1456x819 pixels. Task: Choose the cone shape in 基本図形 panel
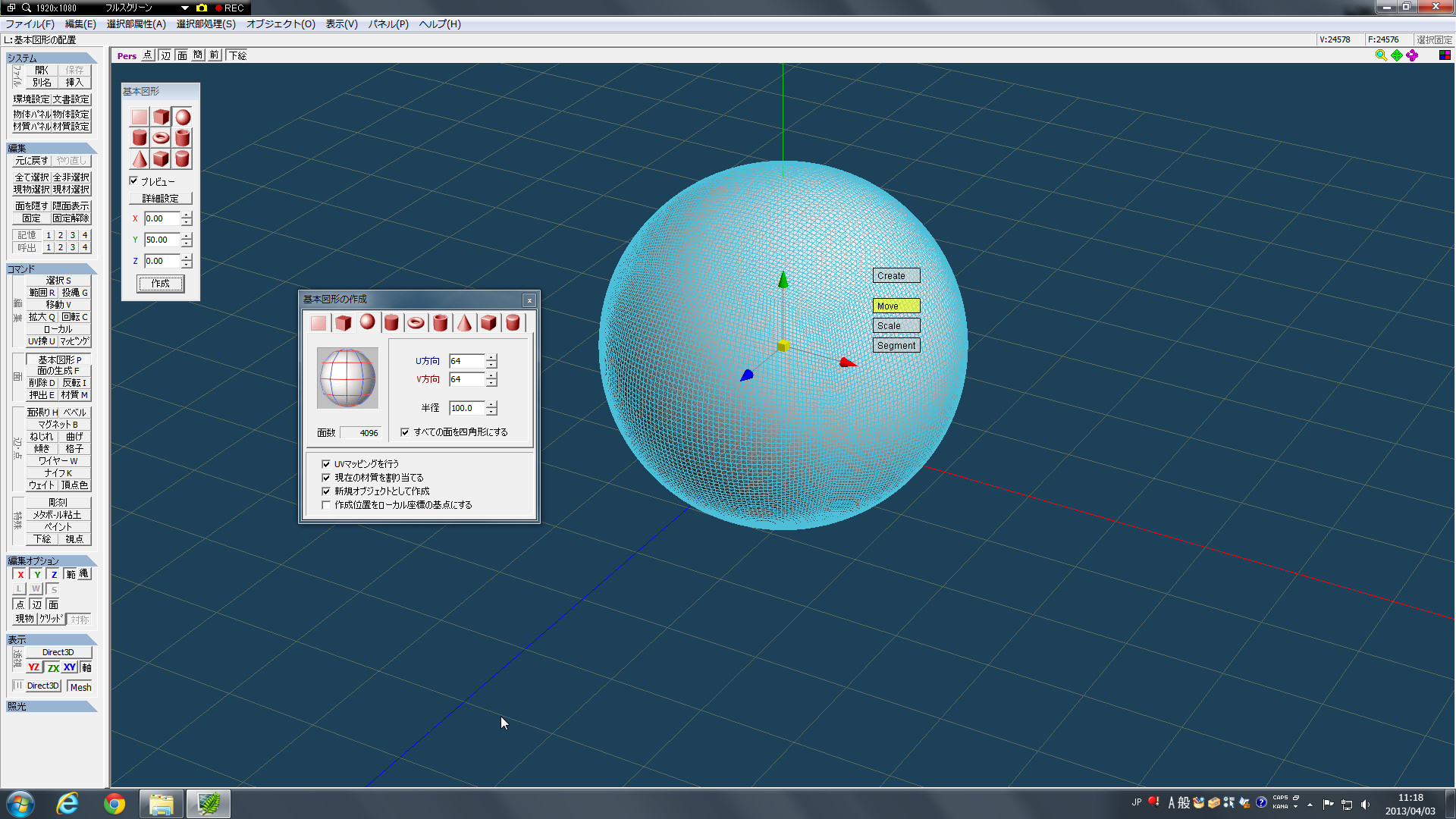pyautogui.click(x=140, y=158)
